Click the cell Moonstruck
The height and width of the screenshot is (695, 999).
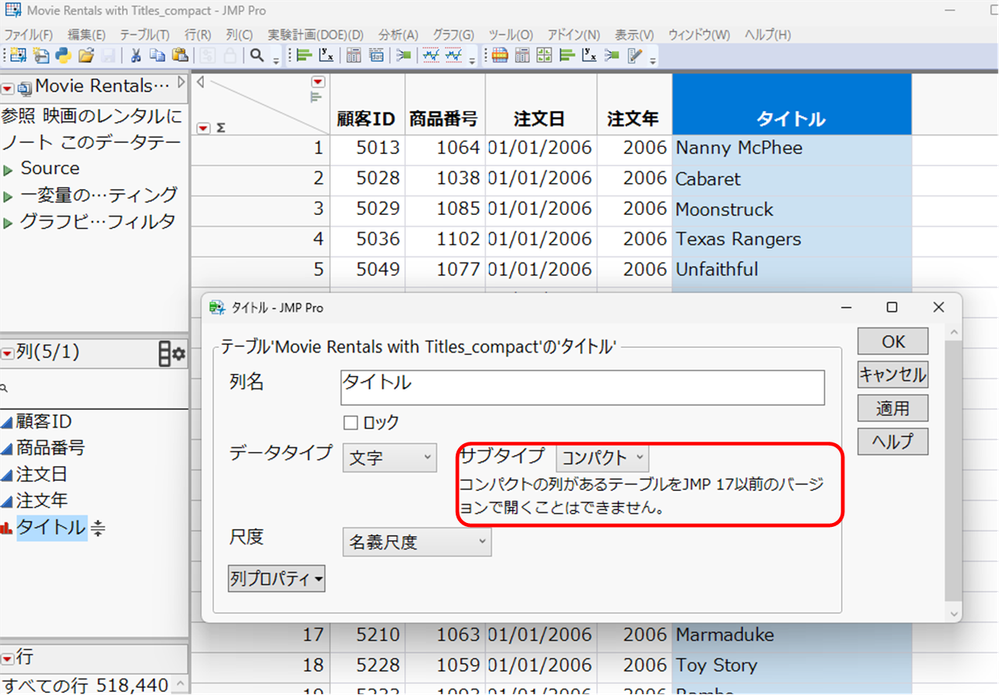tap(791, 210)
